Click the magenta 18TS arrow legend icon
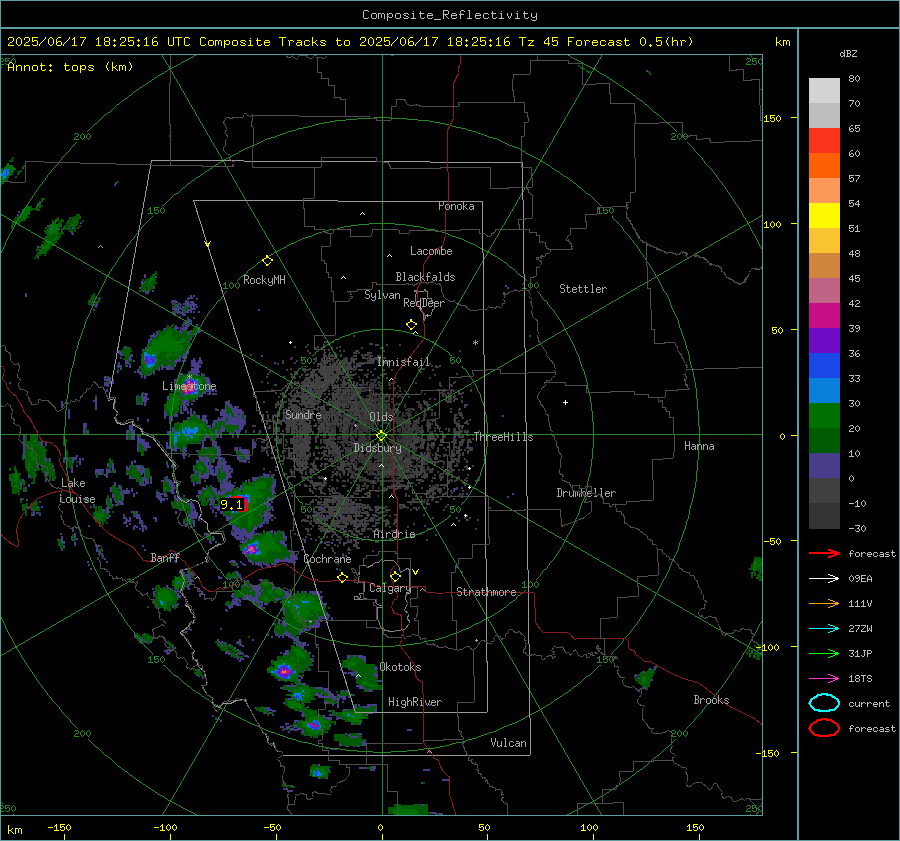This screenshot has height=841, width=900. [x=824, y=679]
